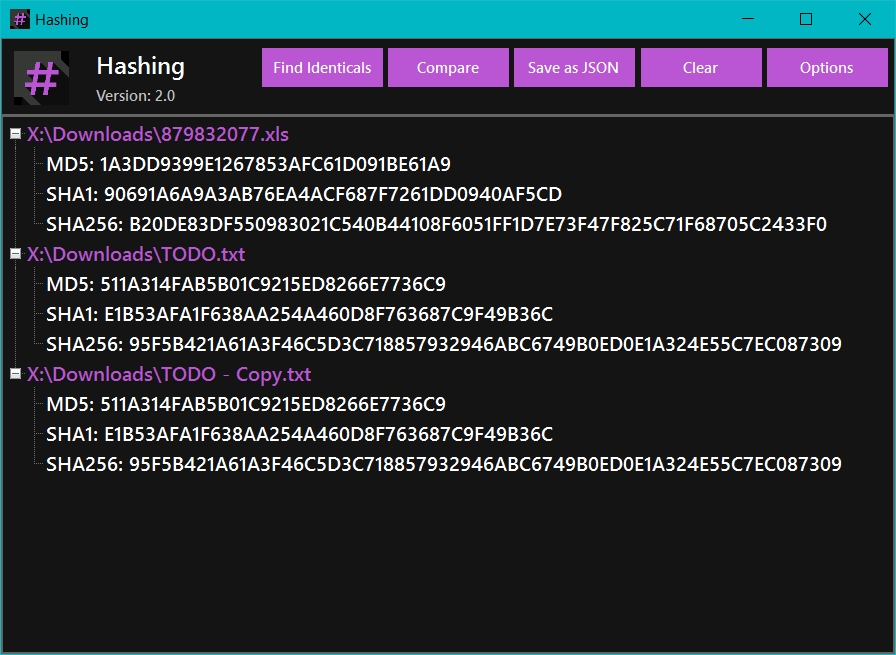Select SHA1 hash starting 90691A6A9A
Image resolution: width=896 pixels, height=655 pixels.
tap(304, 194)
